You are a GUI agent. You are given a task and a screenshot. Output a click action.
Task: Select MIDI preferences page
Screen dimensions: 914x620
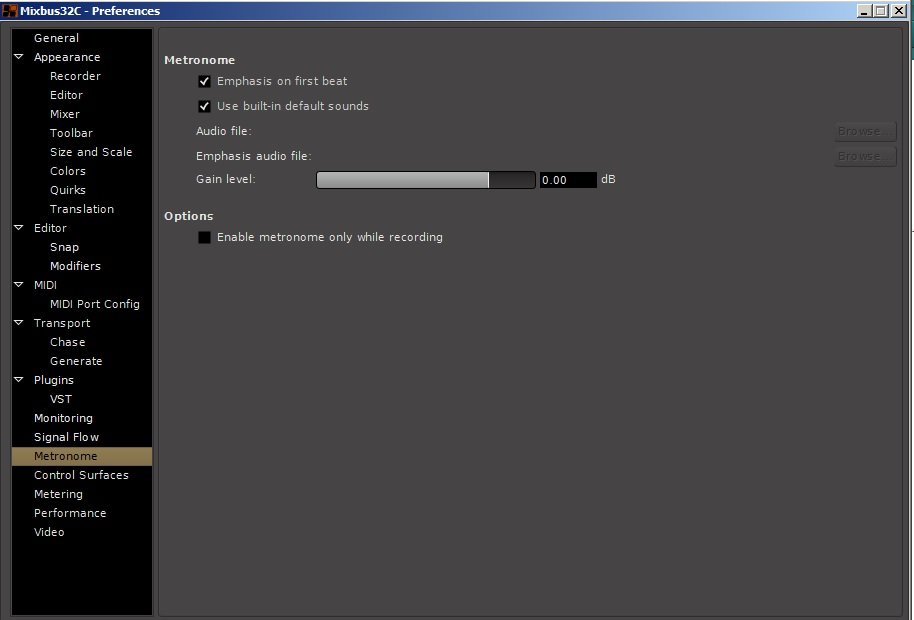pos(45,285)
